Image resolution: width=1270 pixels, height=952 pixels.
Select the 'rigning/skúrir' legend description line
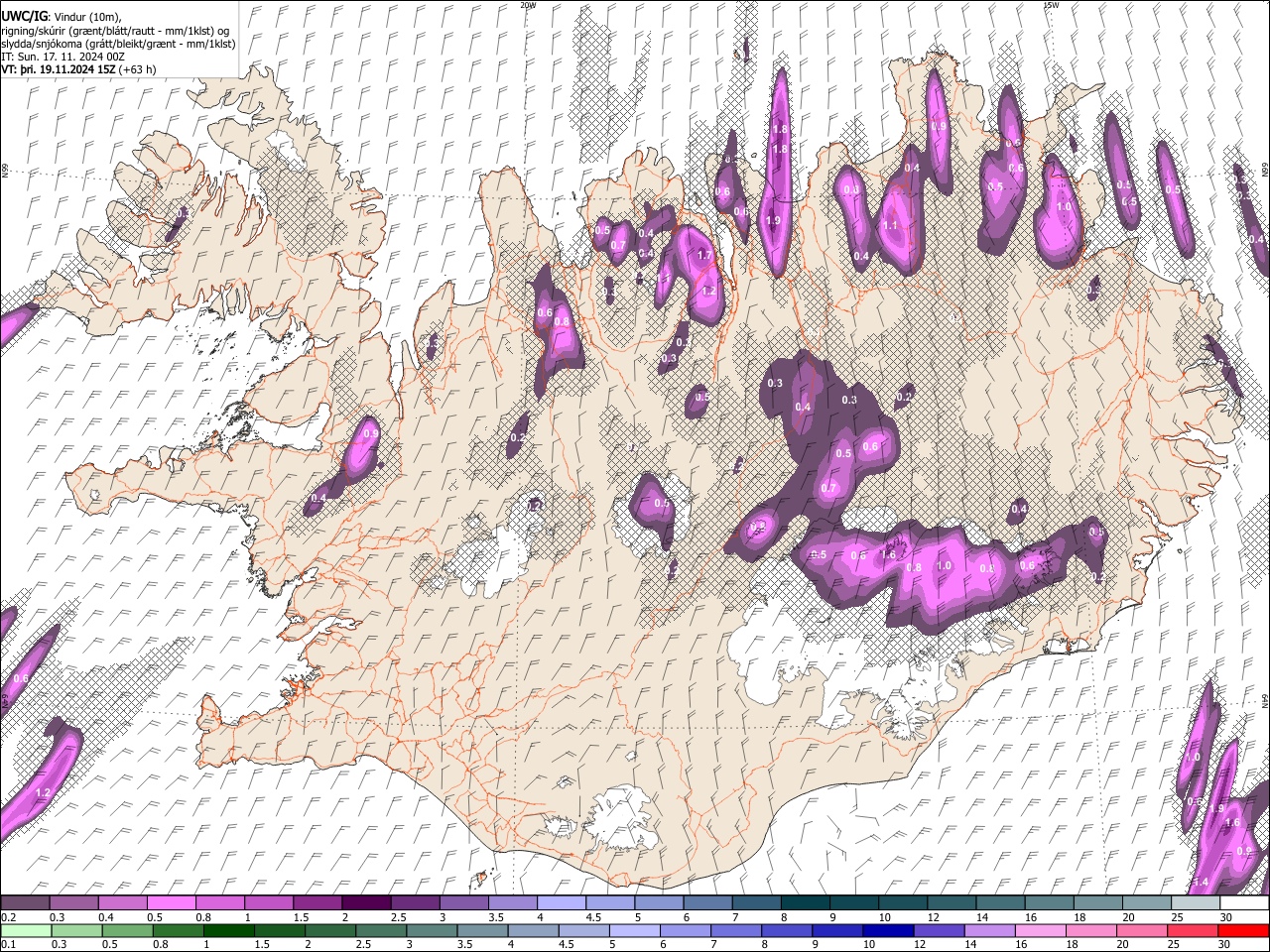click(115, 30)
